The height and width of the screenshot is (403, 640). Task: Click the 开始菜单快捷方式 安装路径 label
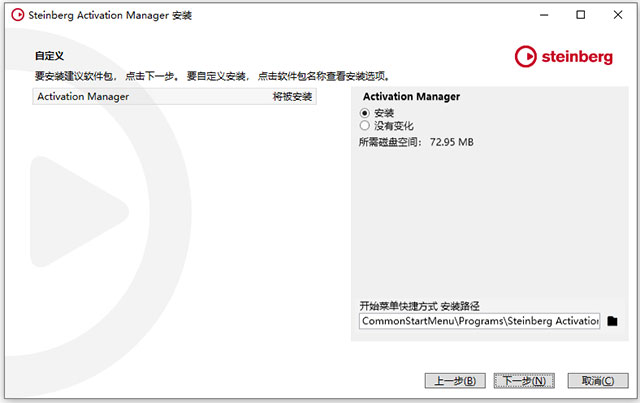pyautogui.click(x=427, y=305)
